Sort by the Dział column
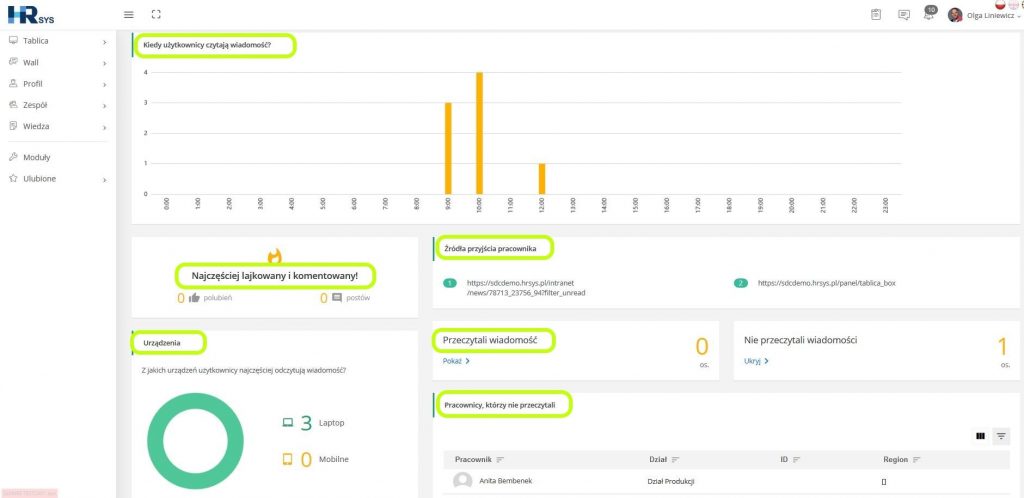 coord(664,459)
